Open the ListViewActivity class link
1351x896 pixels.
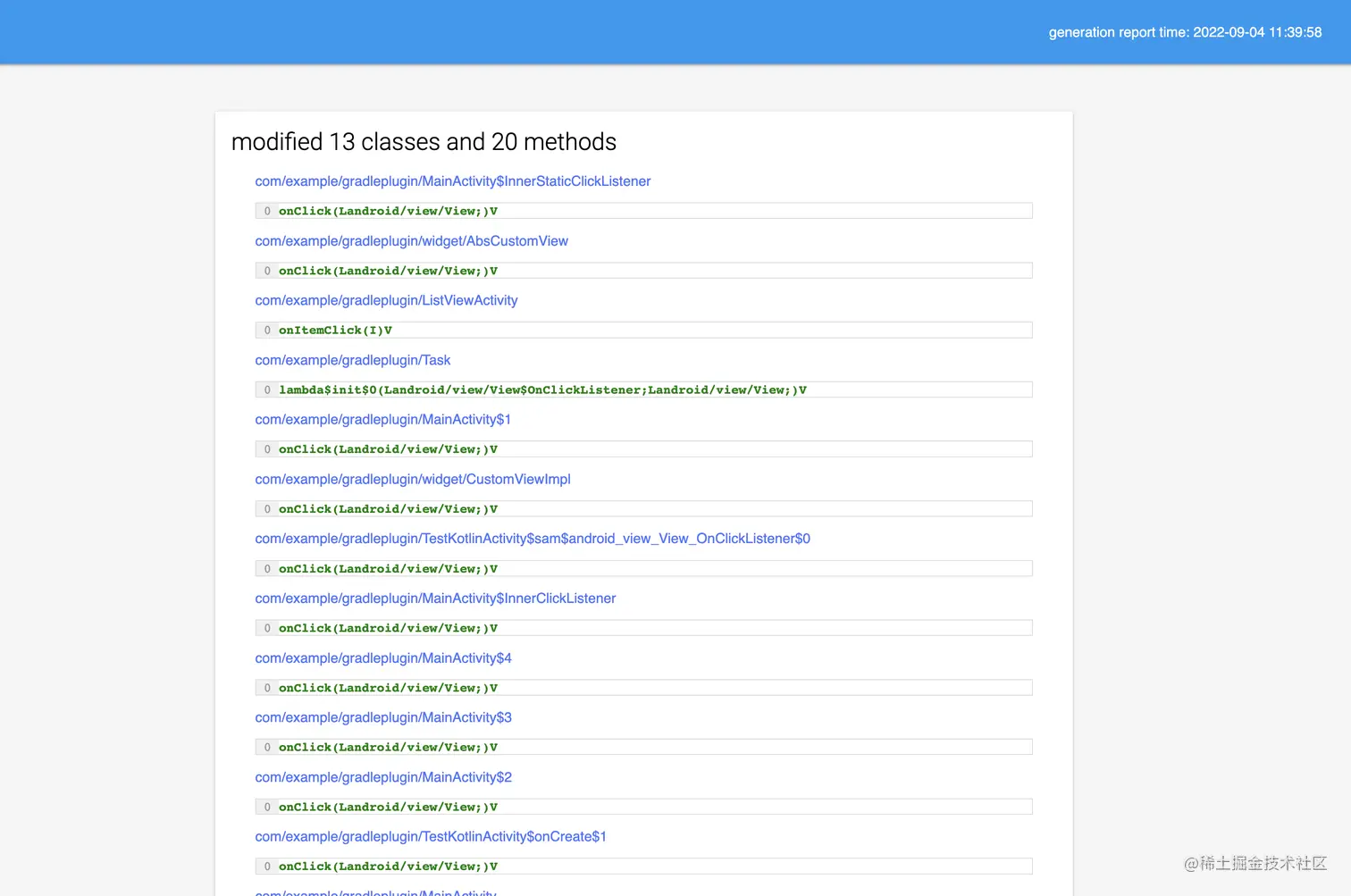[x=386, y=300]
